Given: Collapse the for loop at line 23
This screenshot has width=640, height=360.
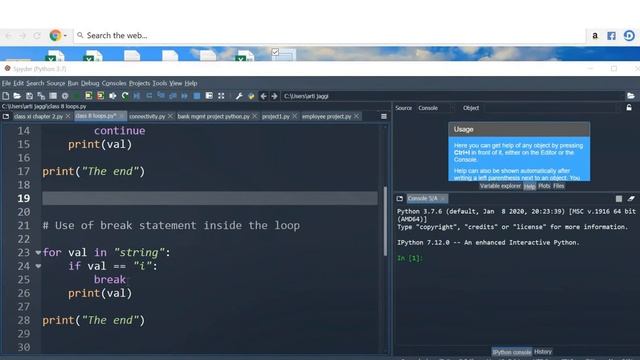Looking at the screenshot, I should pos(38,253).
